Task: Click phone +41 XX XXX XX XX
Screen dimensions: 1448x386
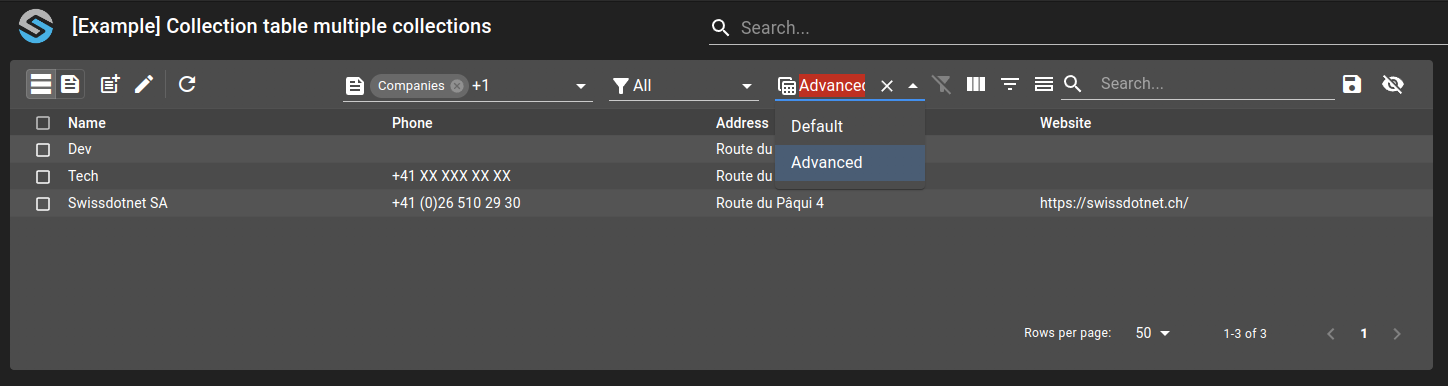Action: pos(451,176)
